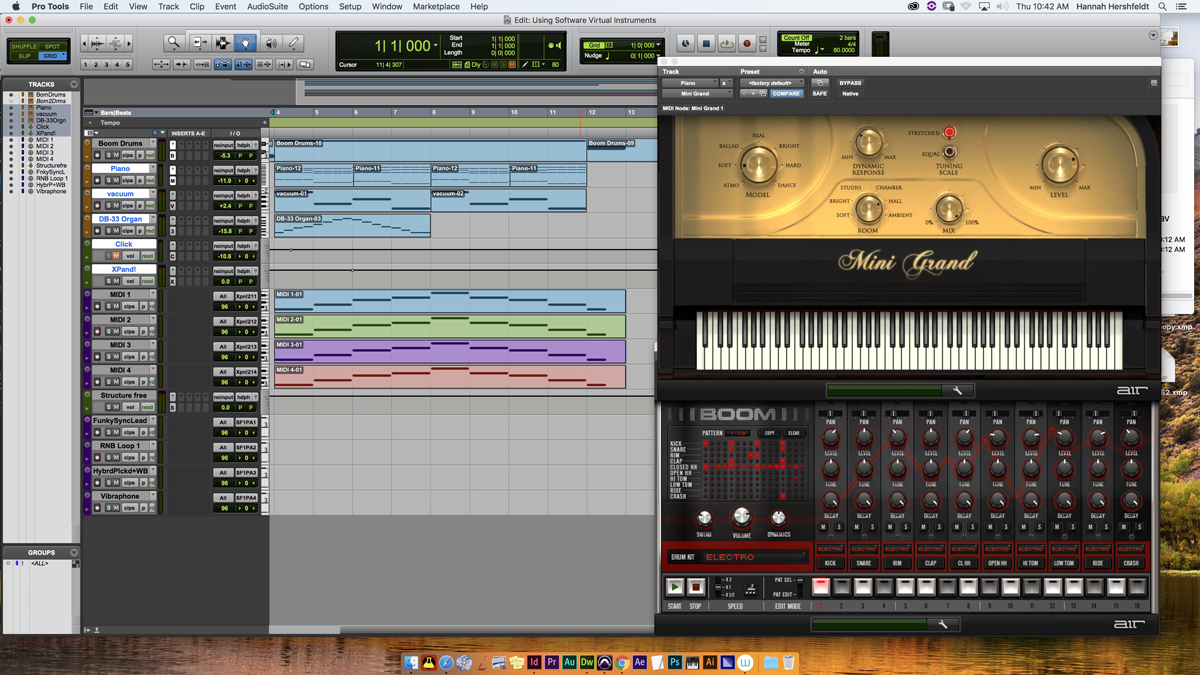Image resolution: width=1200 pixels, height=675 pixels.
Task: Open the Clip menu
Action: tap(197, 6)
